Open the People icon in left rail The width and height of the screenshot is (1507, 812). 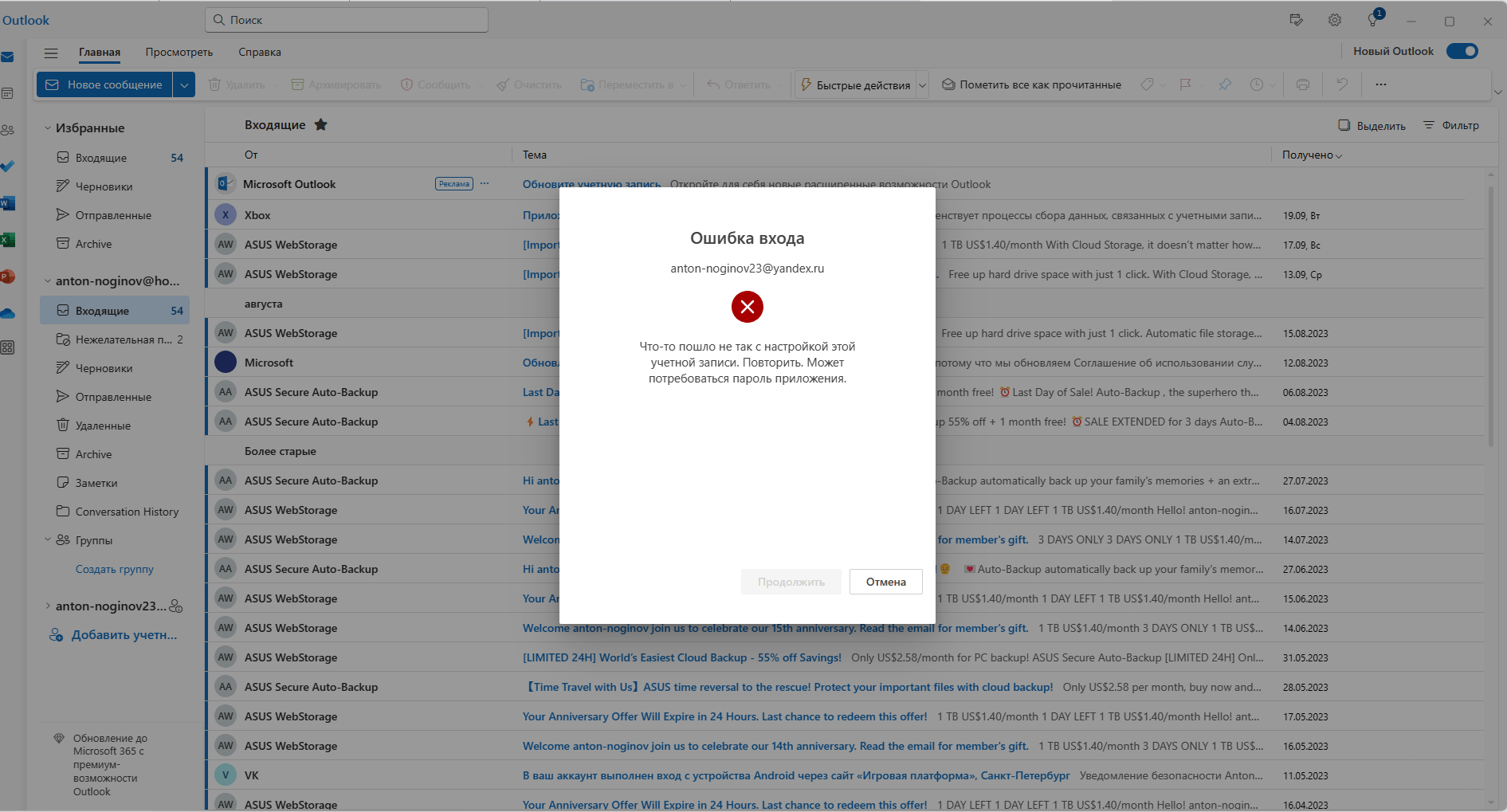(x=7, y=130)
